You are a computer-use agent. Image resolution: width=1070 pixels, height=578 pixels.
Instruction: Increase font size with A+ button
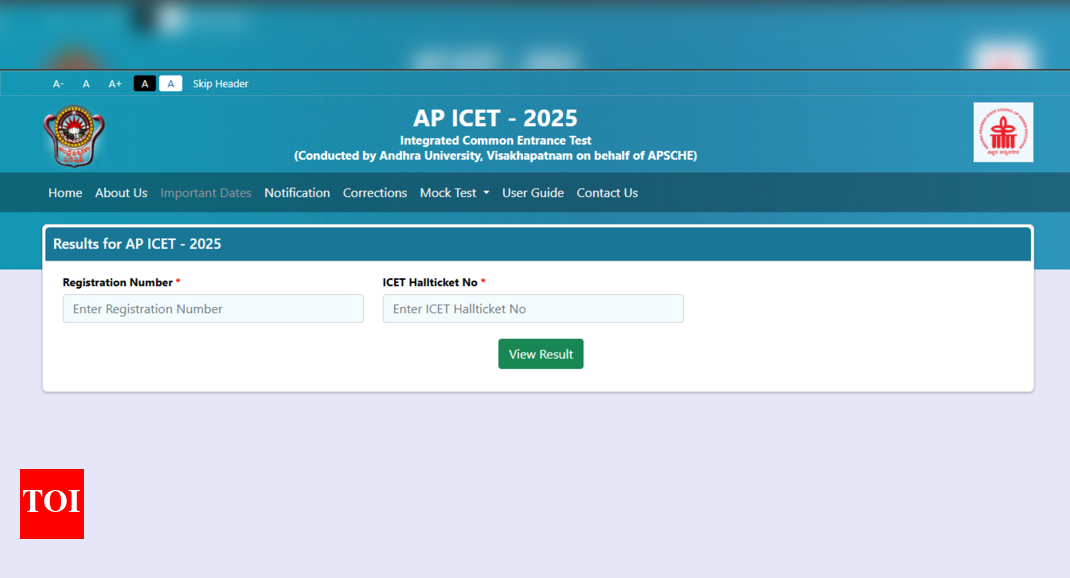point(115,84)
